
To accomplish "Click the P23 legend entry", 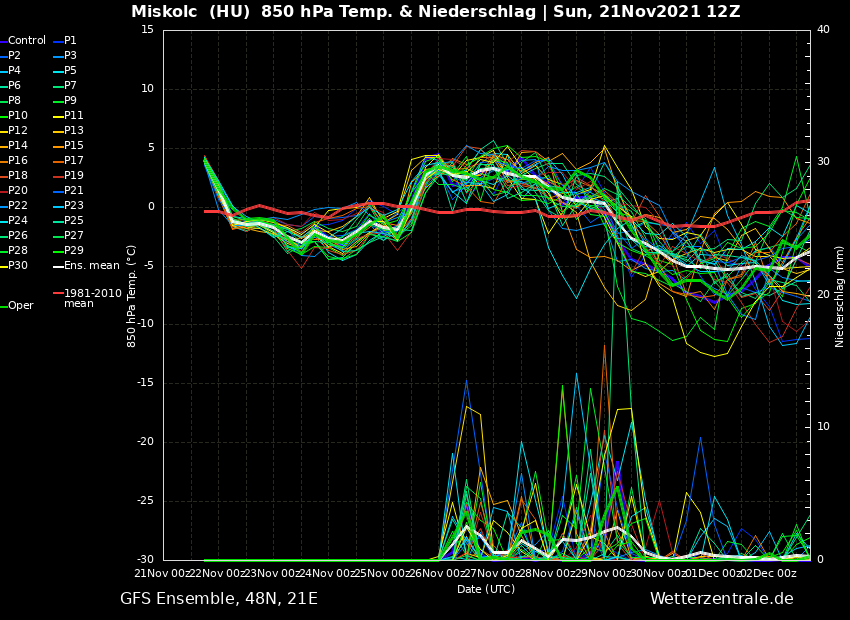I will coord(73,206).
